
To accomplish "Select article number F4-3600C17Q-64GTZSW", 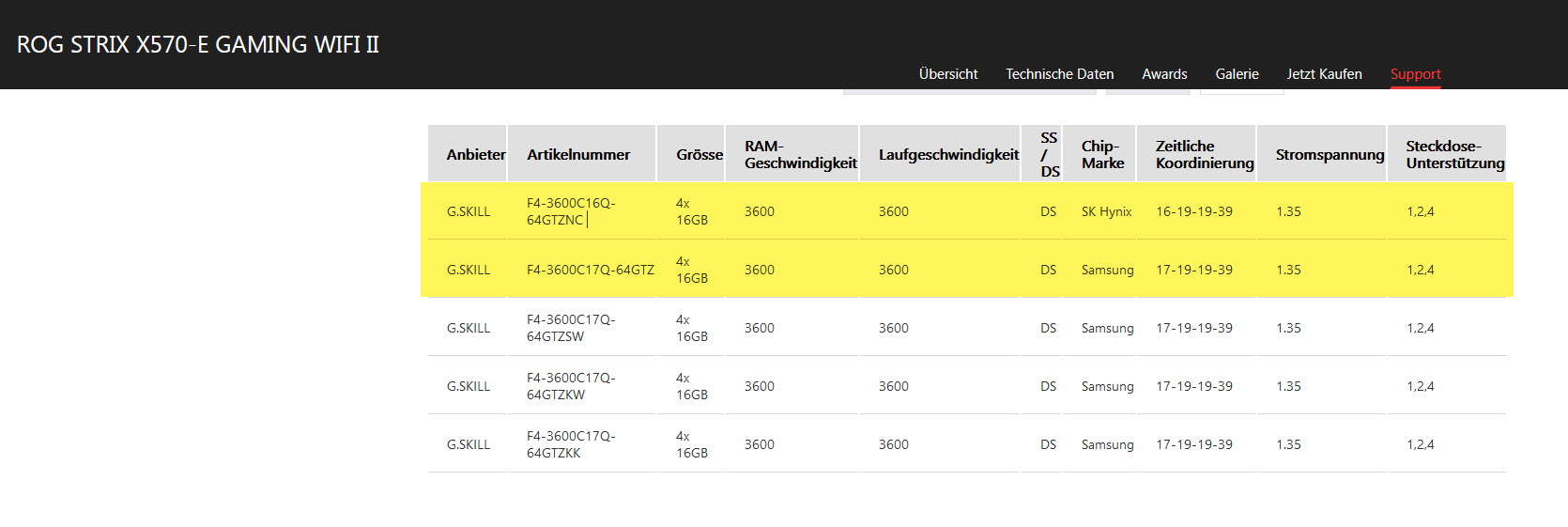I will pos(571,328).
